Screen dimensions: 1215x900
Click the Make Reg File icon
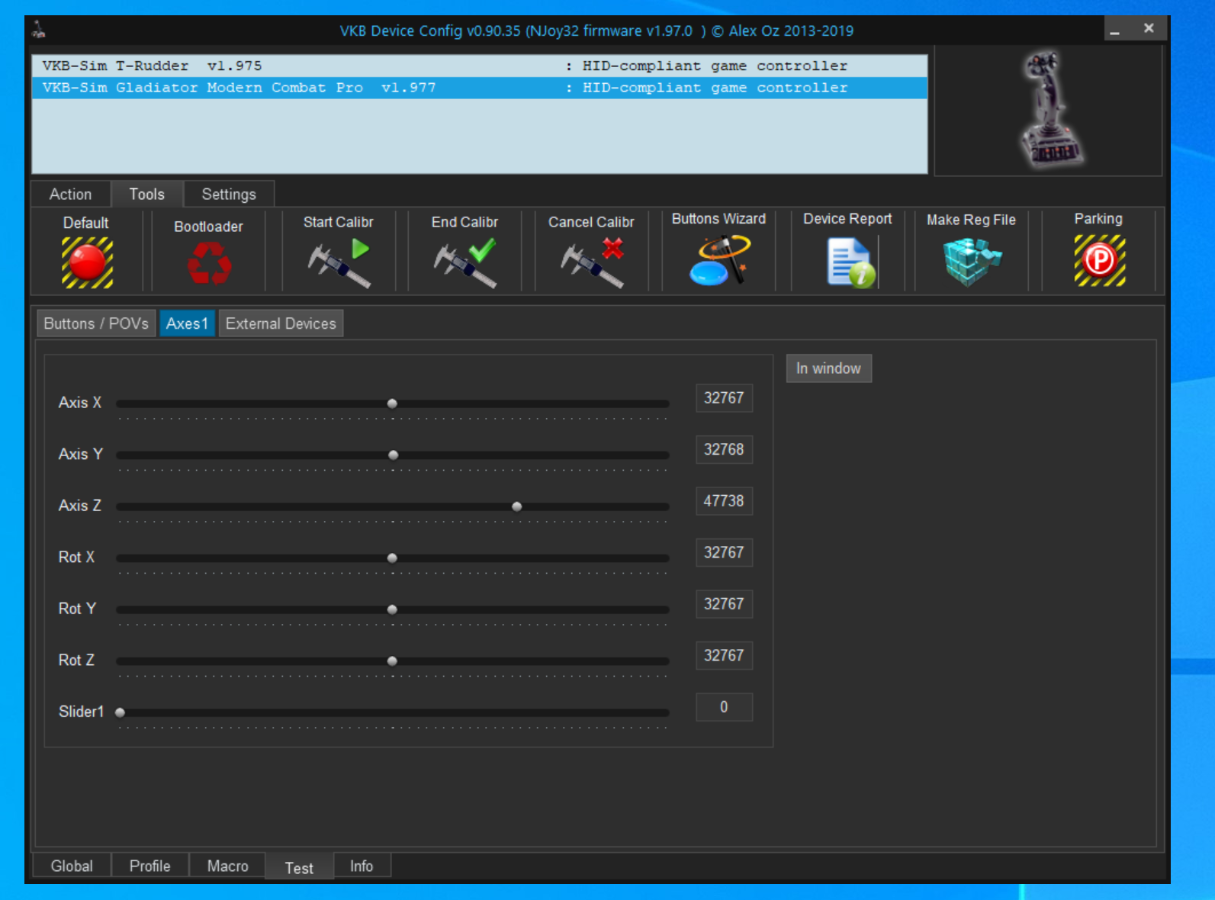click(972, 262)
